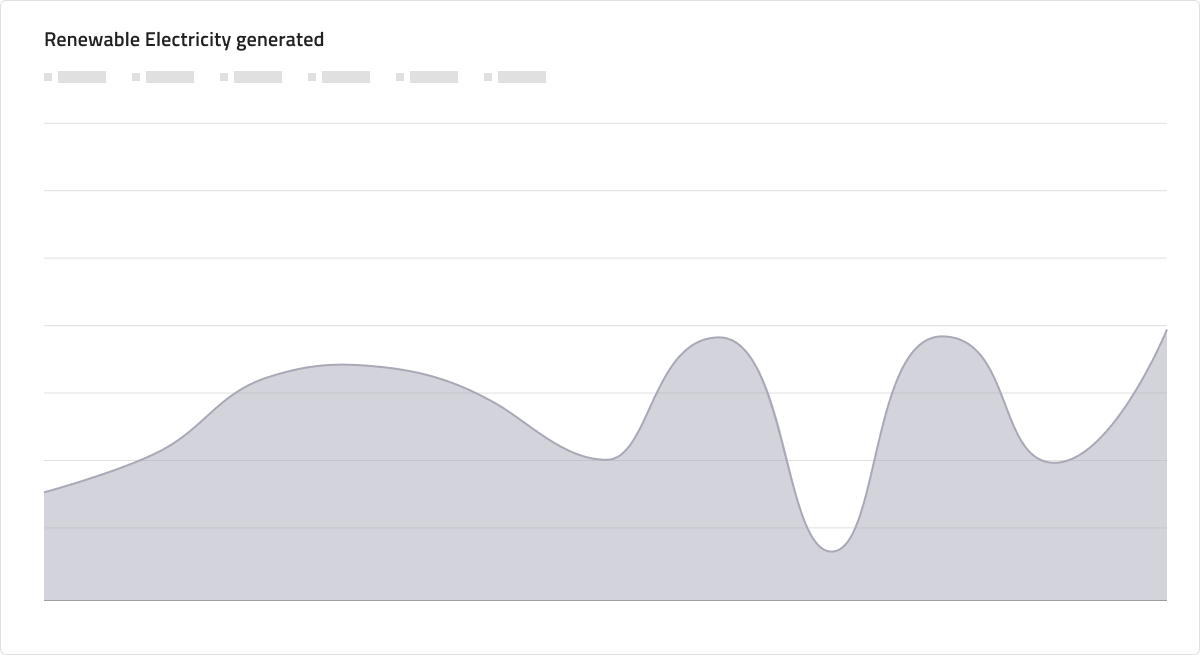Click the fifth legend placeholder square
Screen dimensions: 1200x655
(x=400, y=77)
